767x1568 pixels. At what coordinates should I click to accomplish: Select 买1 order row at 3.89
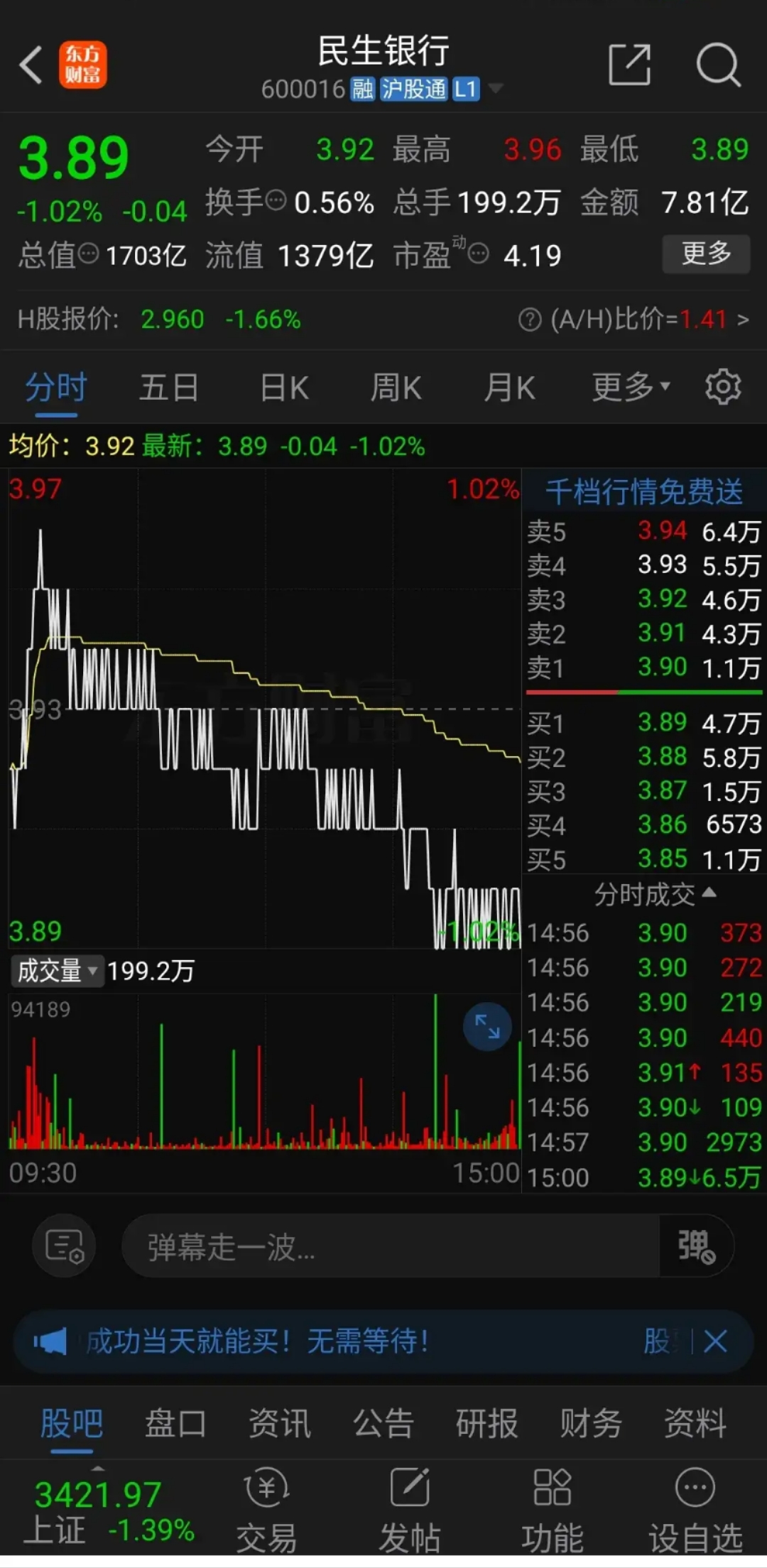pos(644,722)
